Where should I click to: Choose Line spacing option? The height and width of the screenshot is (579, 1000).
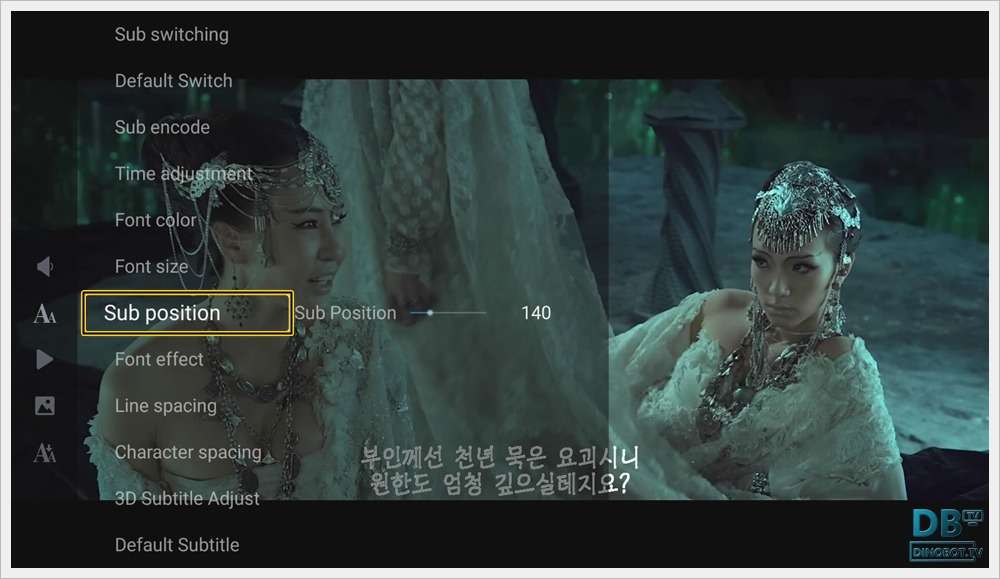166,406
